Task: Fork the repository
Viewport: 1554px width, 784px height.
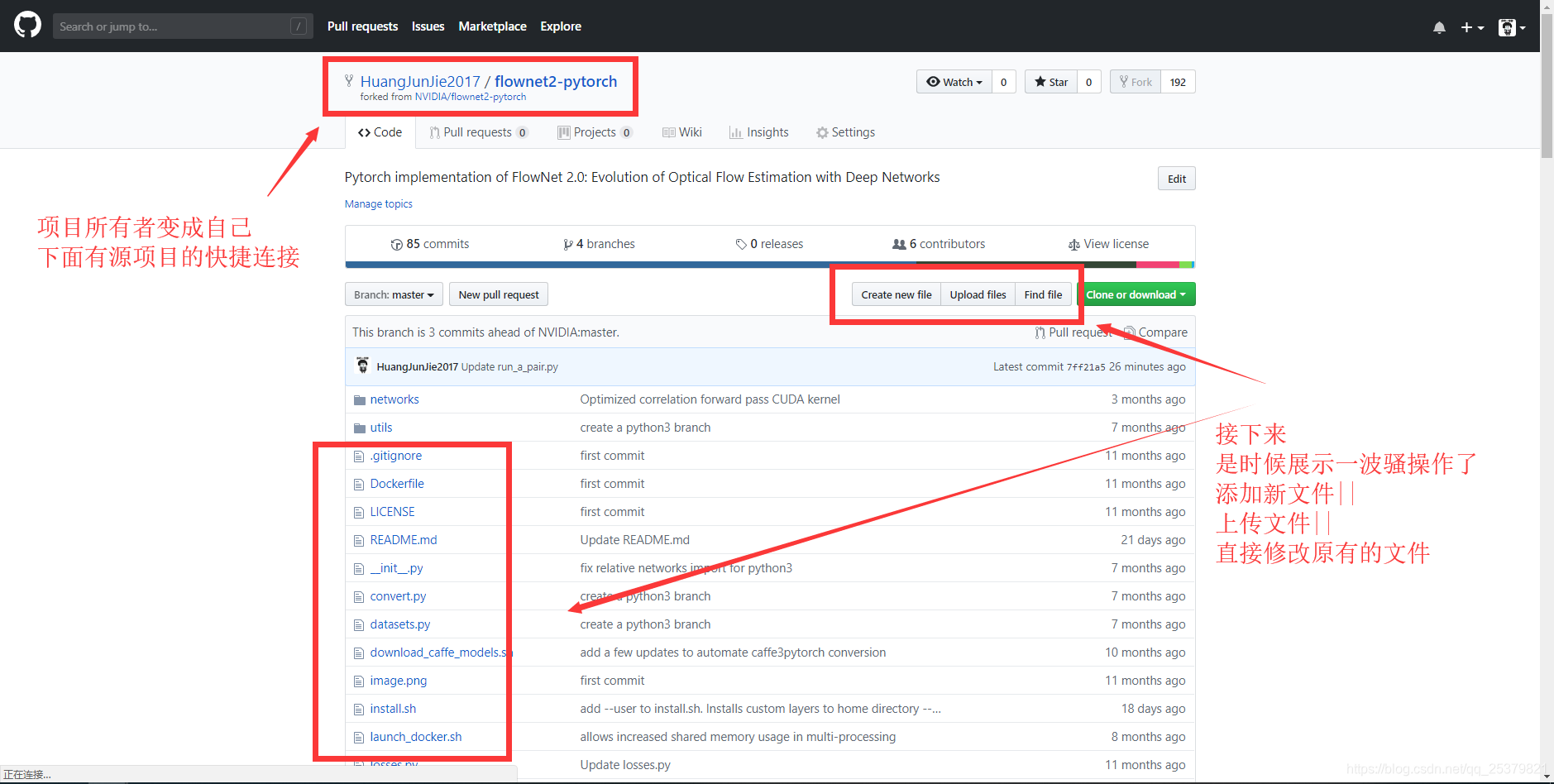Action: [1136, 82]
